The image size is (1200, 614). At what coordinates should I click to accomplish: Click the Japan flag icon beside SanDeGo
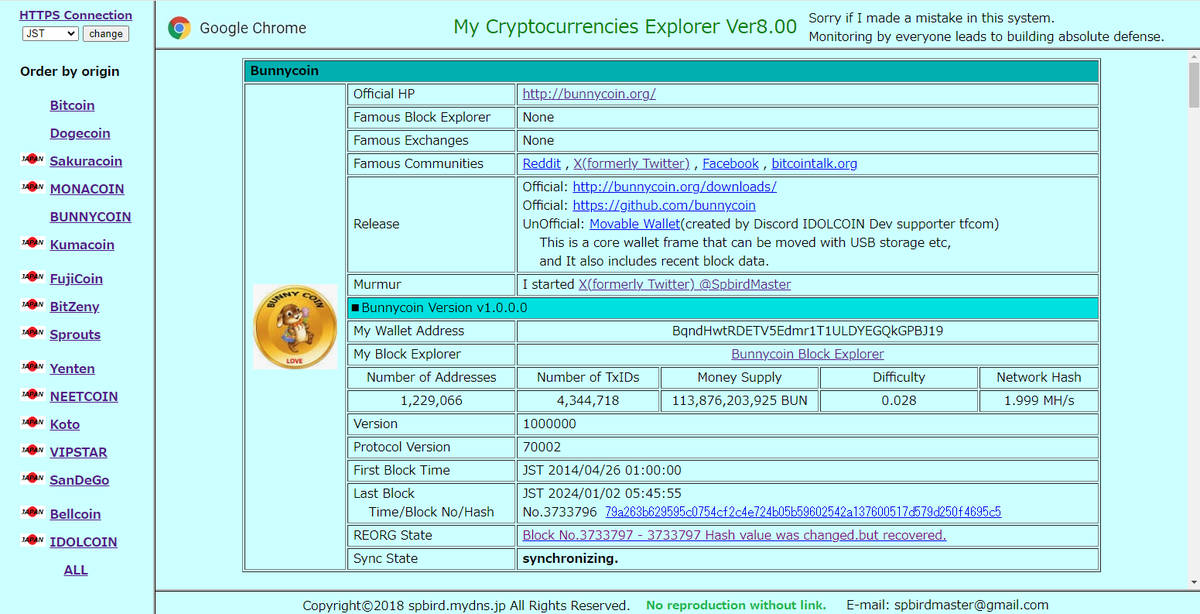(31, 480)
